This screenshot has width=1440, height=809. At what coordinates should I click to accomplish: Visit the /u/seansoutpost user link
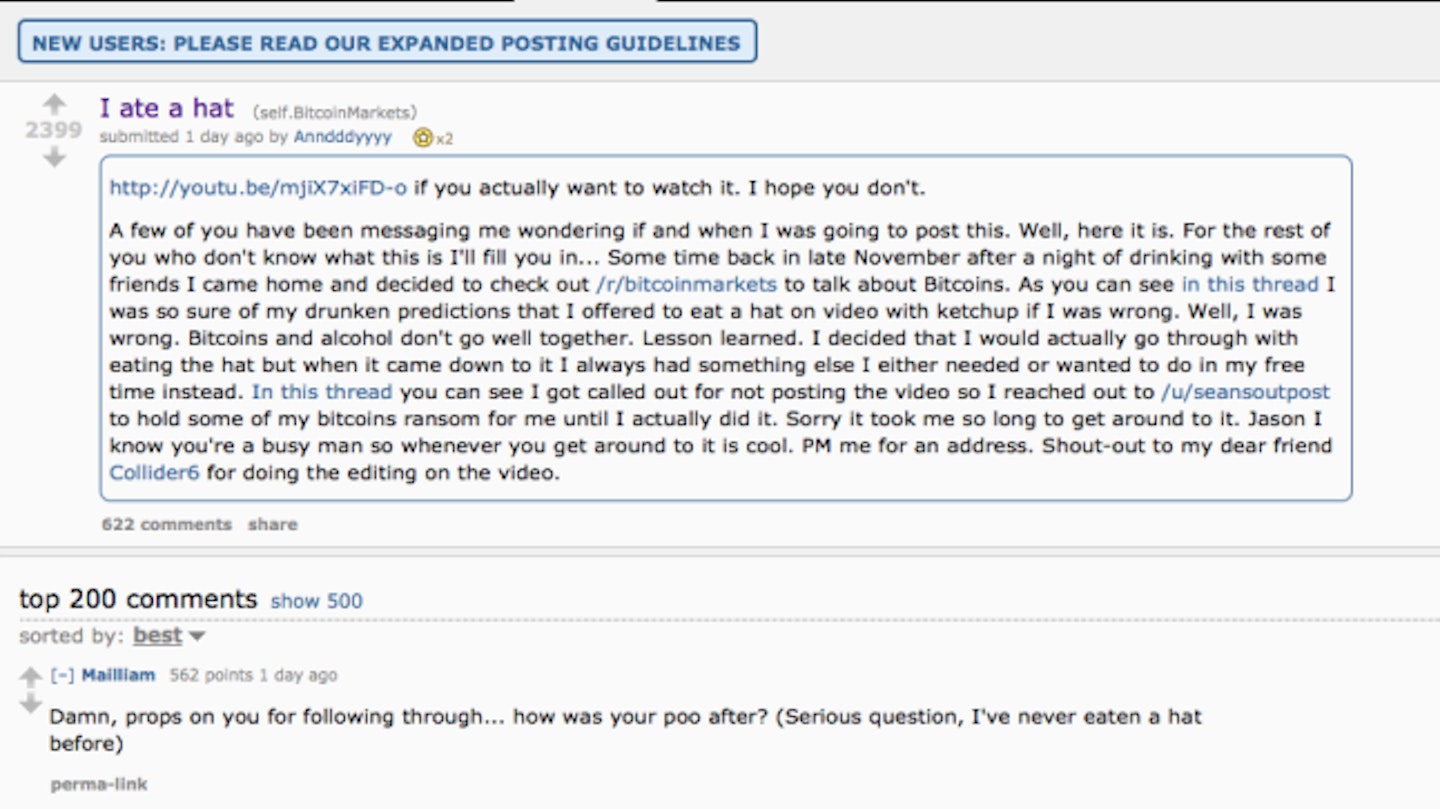pyautogui.click(x=1245, y=392)
